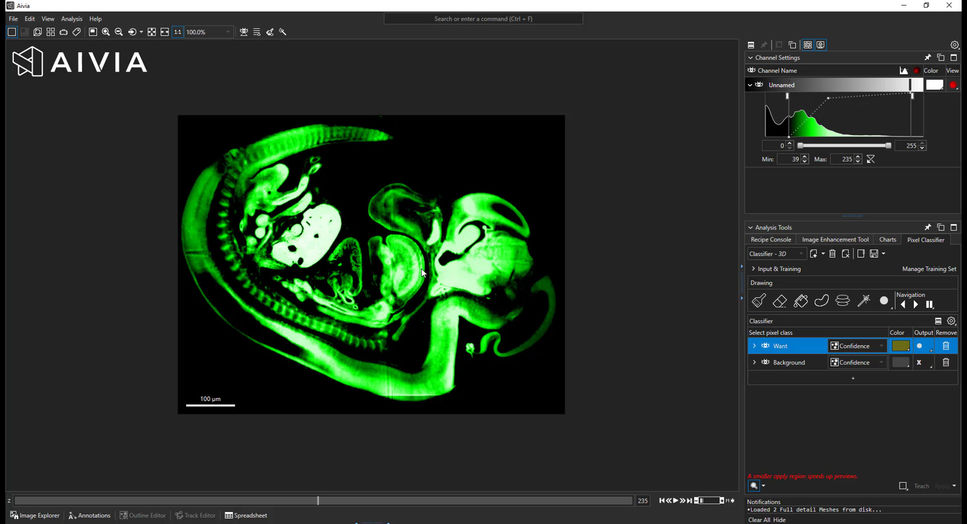Open the File menu
The height and width of the screenshot is (524, 967).
click(13, 19)
